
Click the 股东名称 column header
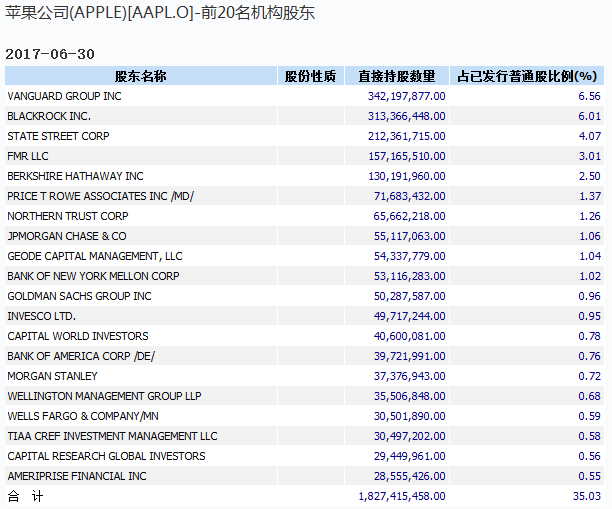click(x=141, y=76)
